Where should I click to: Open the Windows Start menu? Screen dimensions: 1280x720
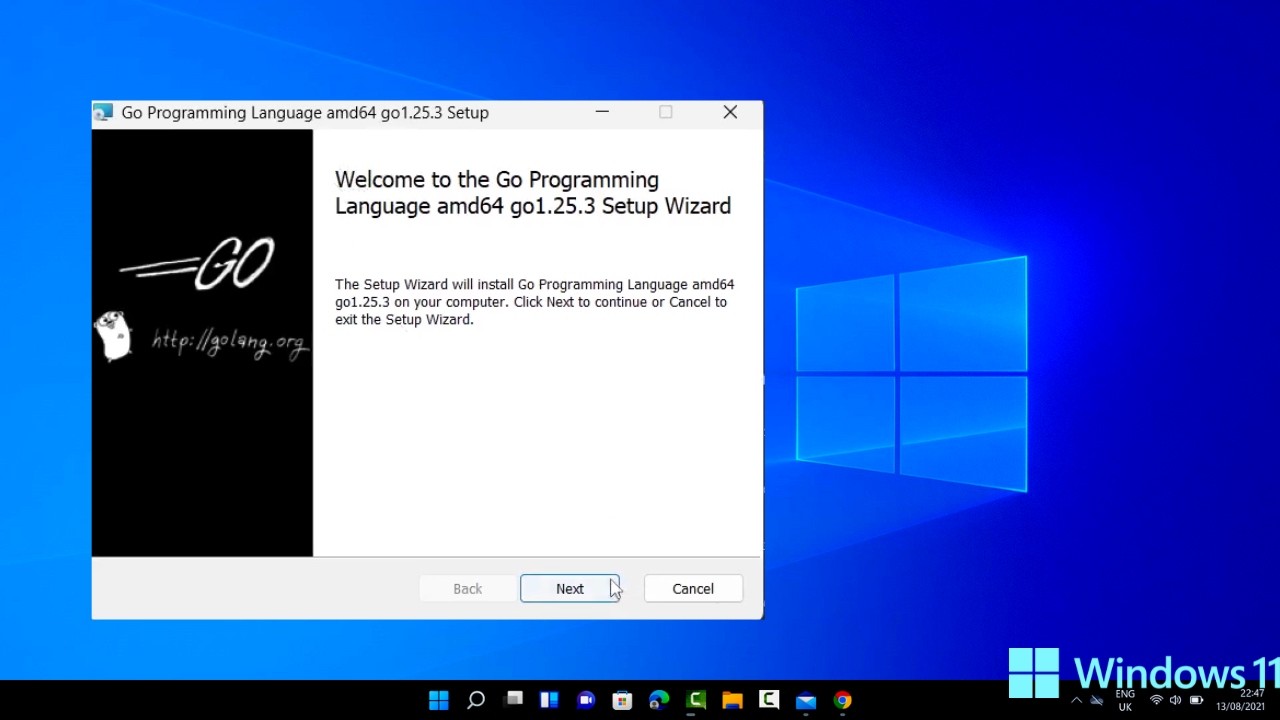point(439,700)
